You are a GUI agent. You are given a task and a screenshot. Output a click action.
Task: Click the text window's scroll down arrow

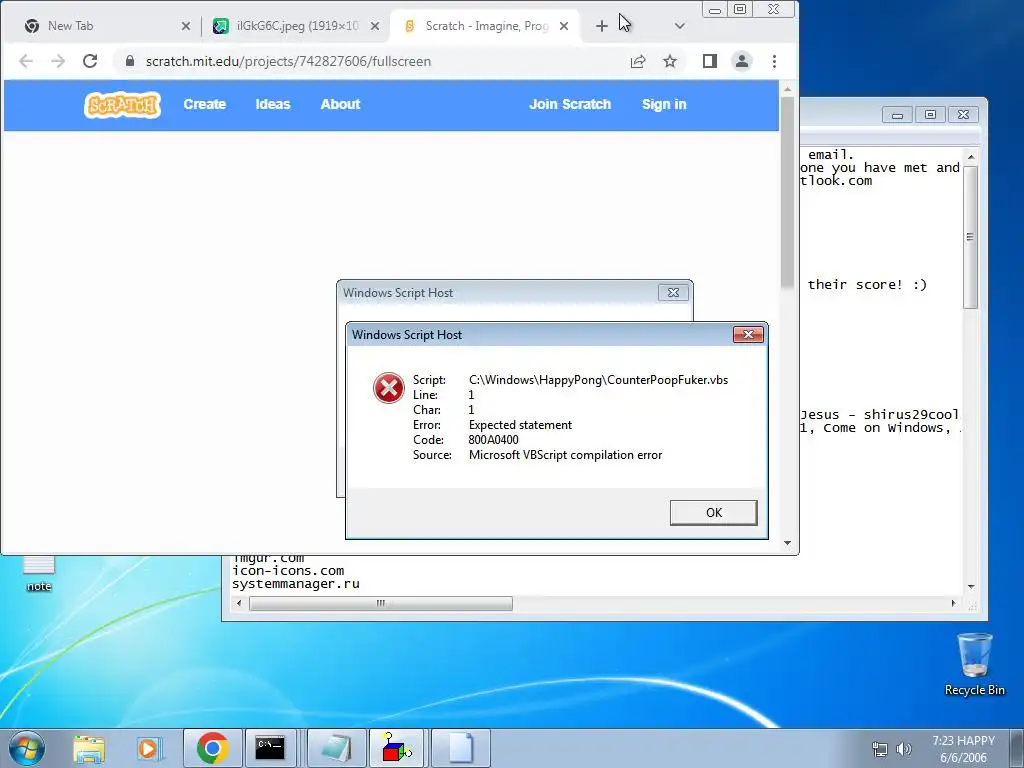(970, 587)
